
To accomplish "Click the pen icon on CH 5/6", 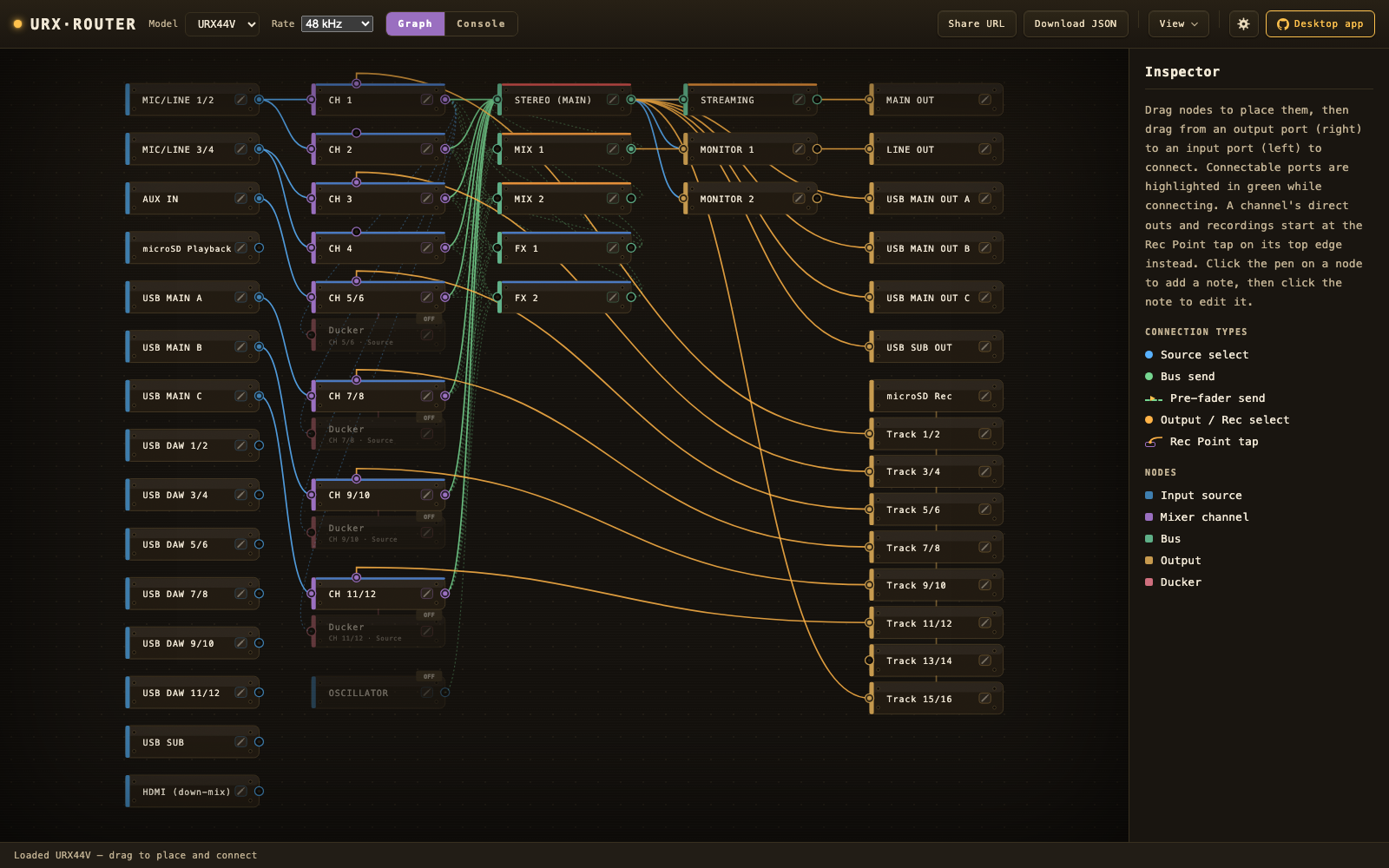I will (x=426, y=298).
